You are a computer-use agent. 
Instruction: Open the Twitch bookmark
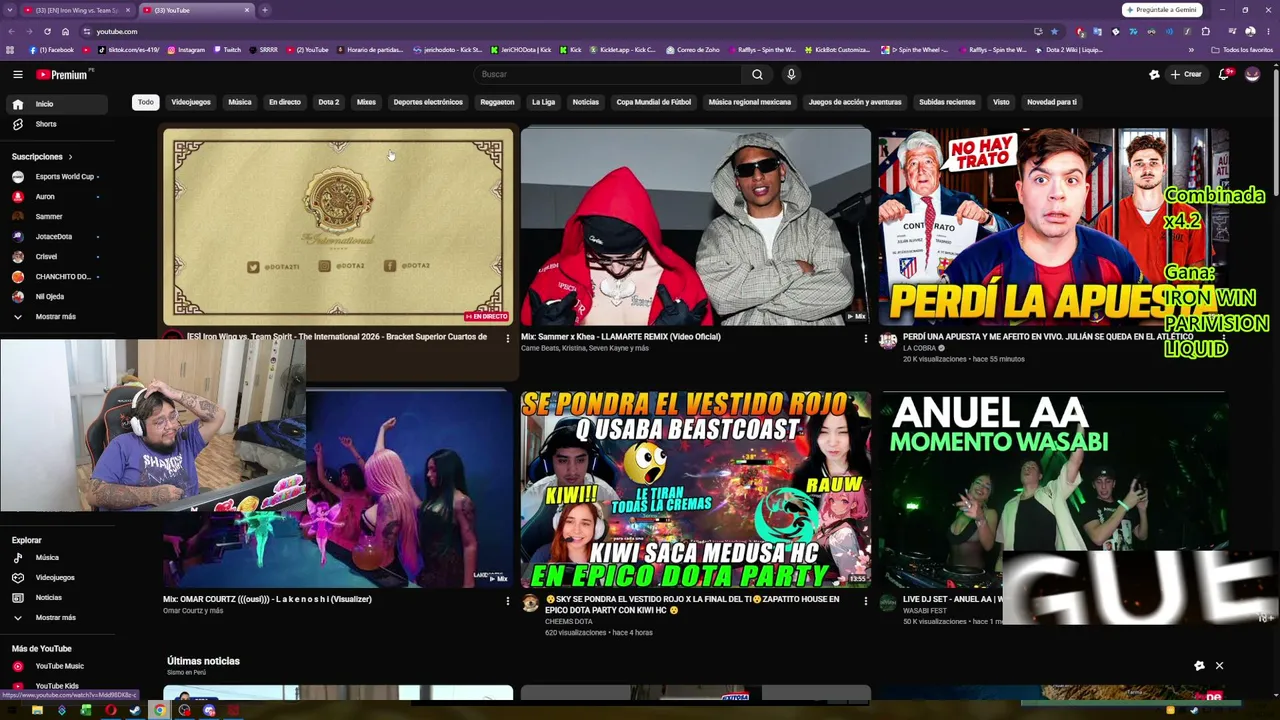tap(227, 50)
